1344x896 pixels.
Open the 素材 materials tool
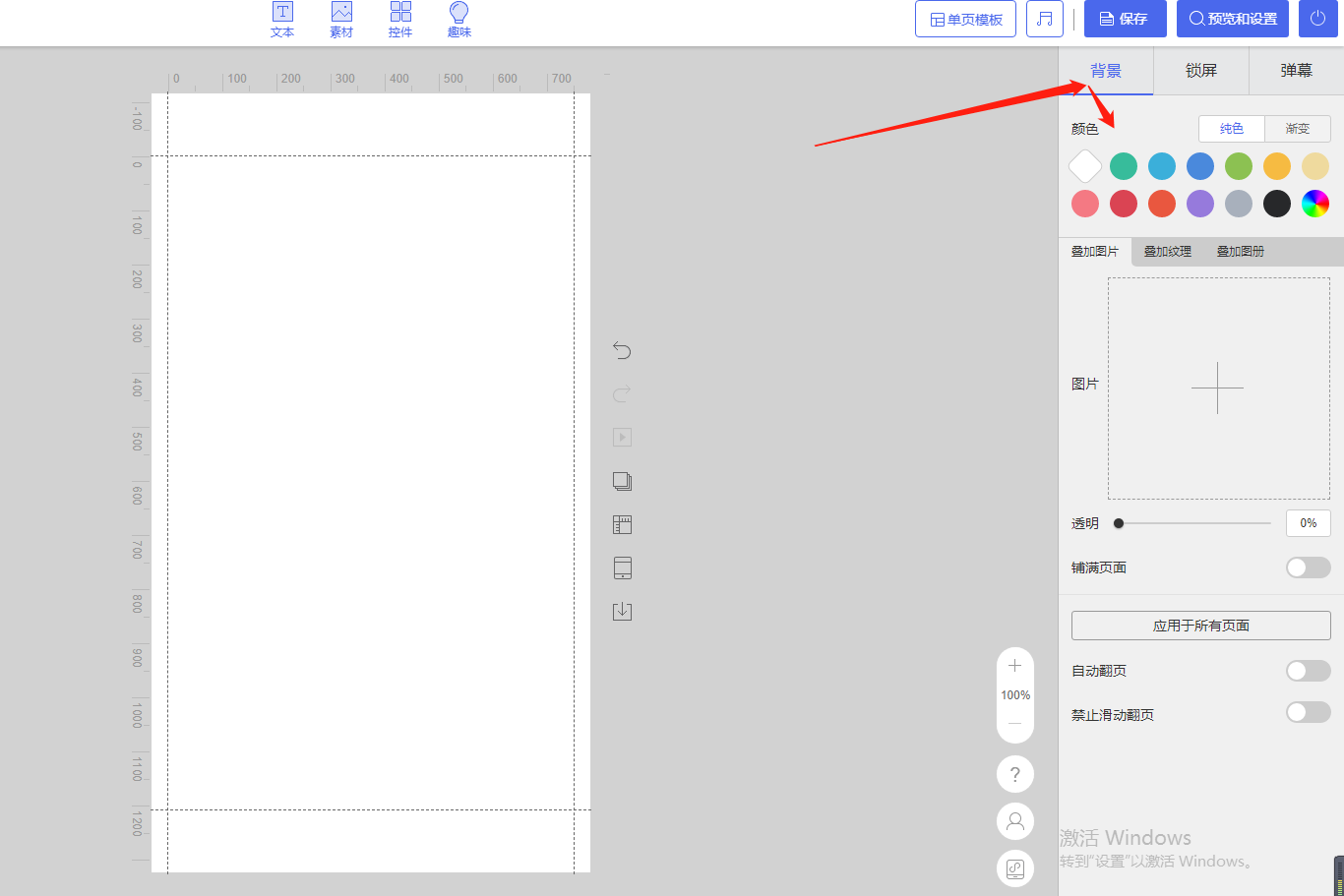341,20
